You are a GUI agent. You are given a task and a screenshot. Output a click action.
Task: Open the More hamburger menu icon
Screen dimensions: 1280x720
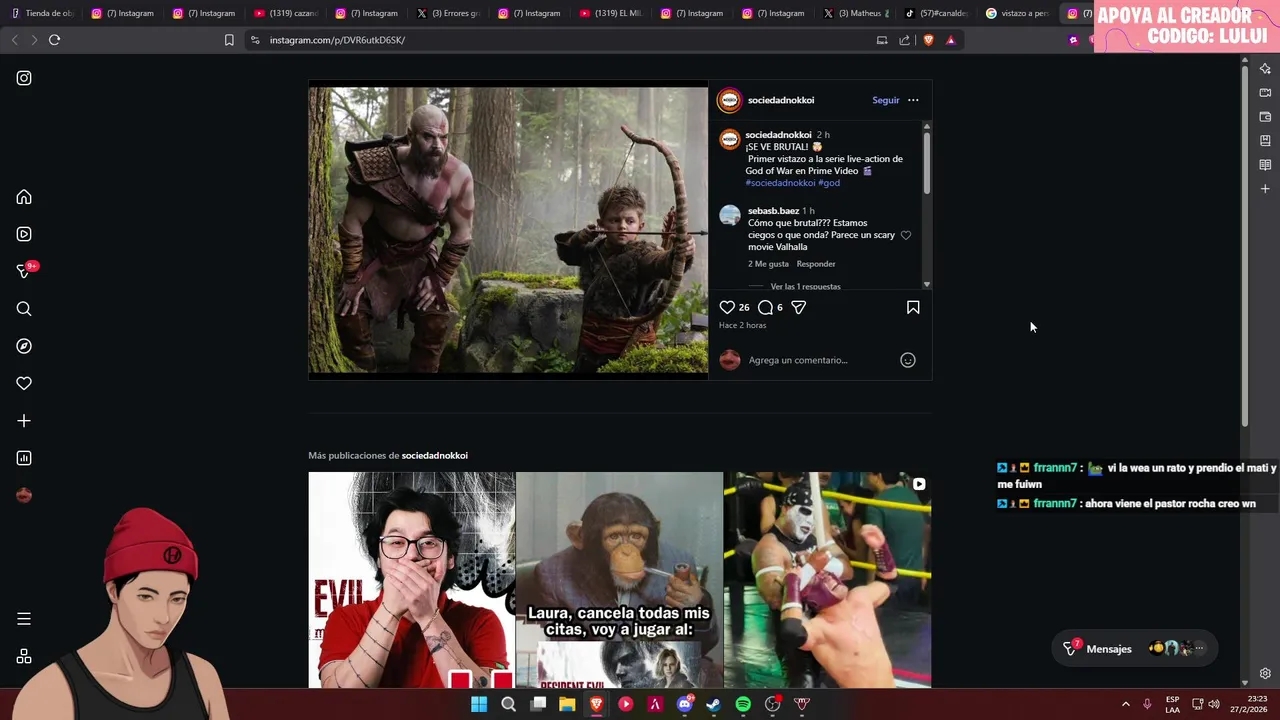(x=24, y=619)
